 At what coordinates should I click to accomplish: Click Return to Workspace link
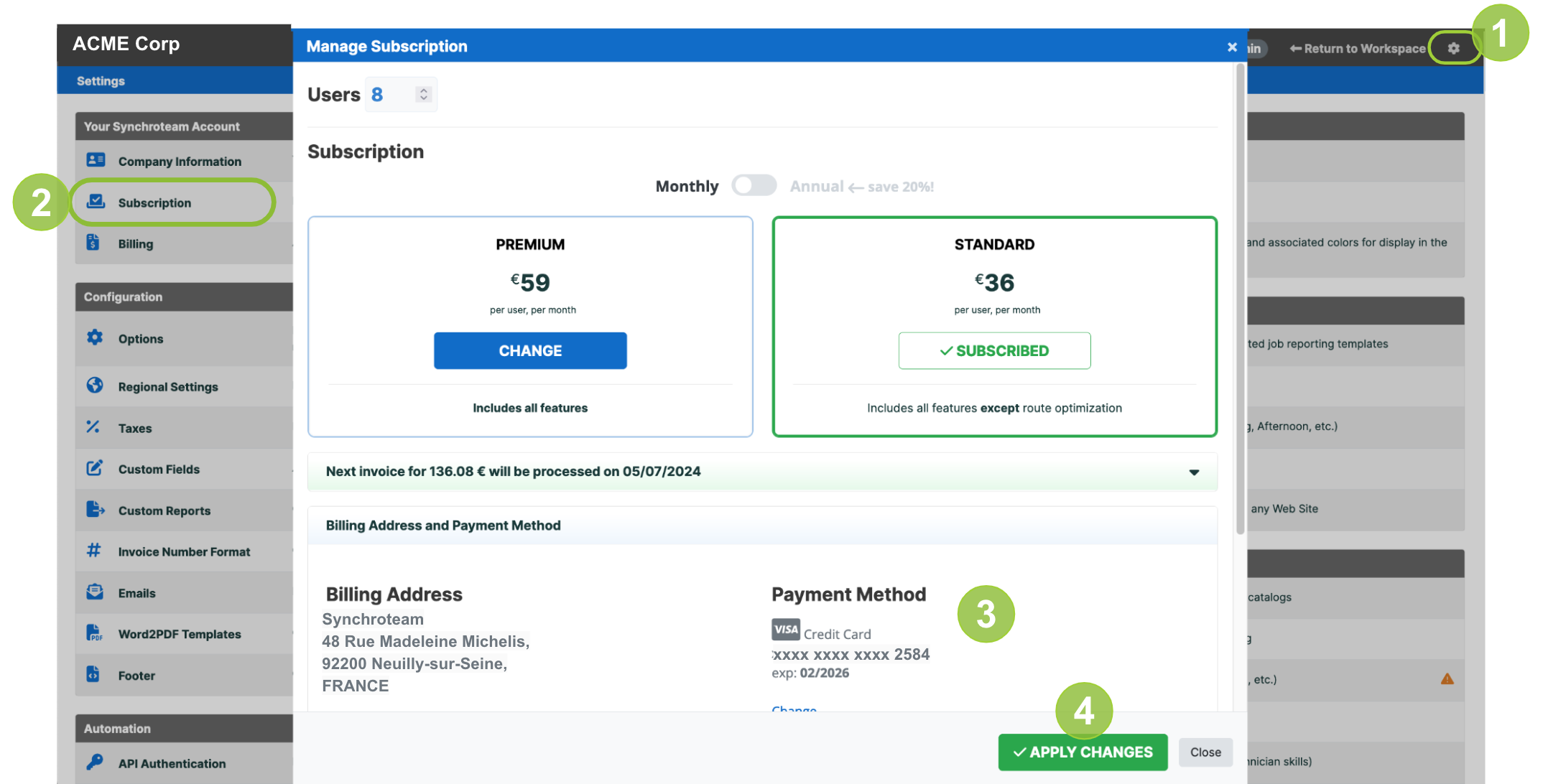pyautogui.click(x=1357, y=48)
